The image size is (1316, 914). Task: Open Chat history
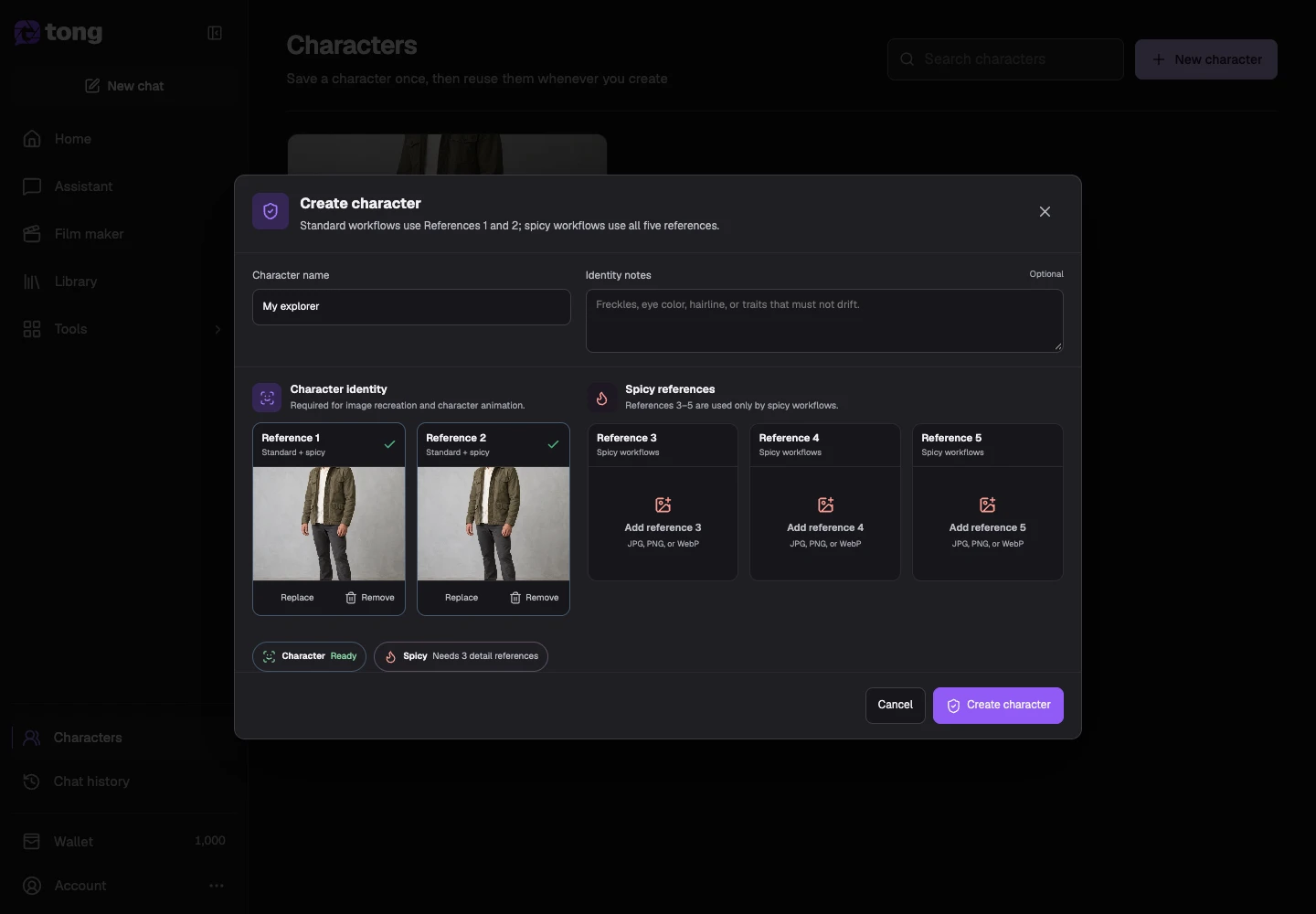point(123,781)
